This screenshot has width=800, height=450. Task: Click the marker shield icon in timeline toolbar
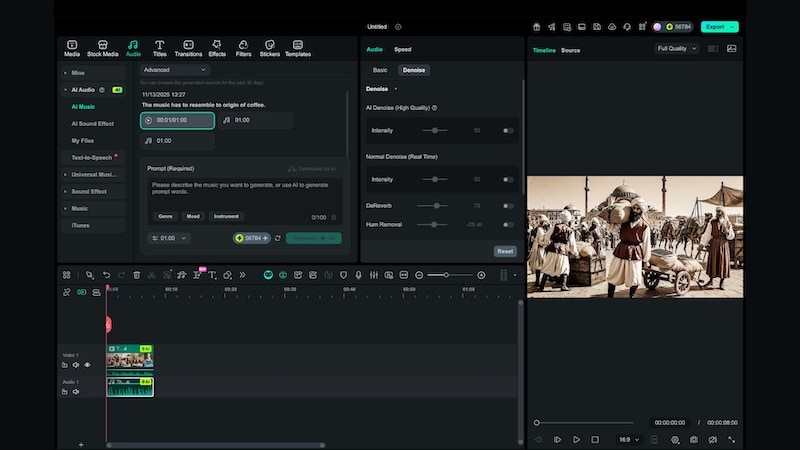343,275
